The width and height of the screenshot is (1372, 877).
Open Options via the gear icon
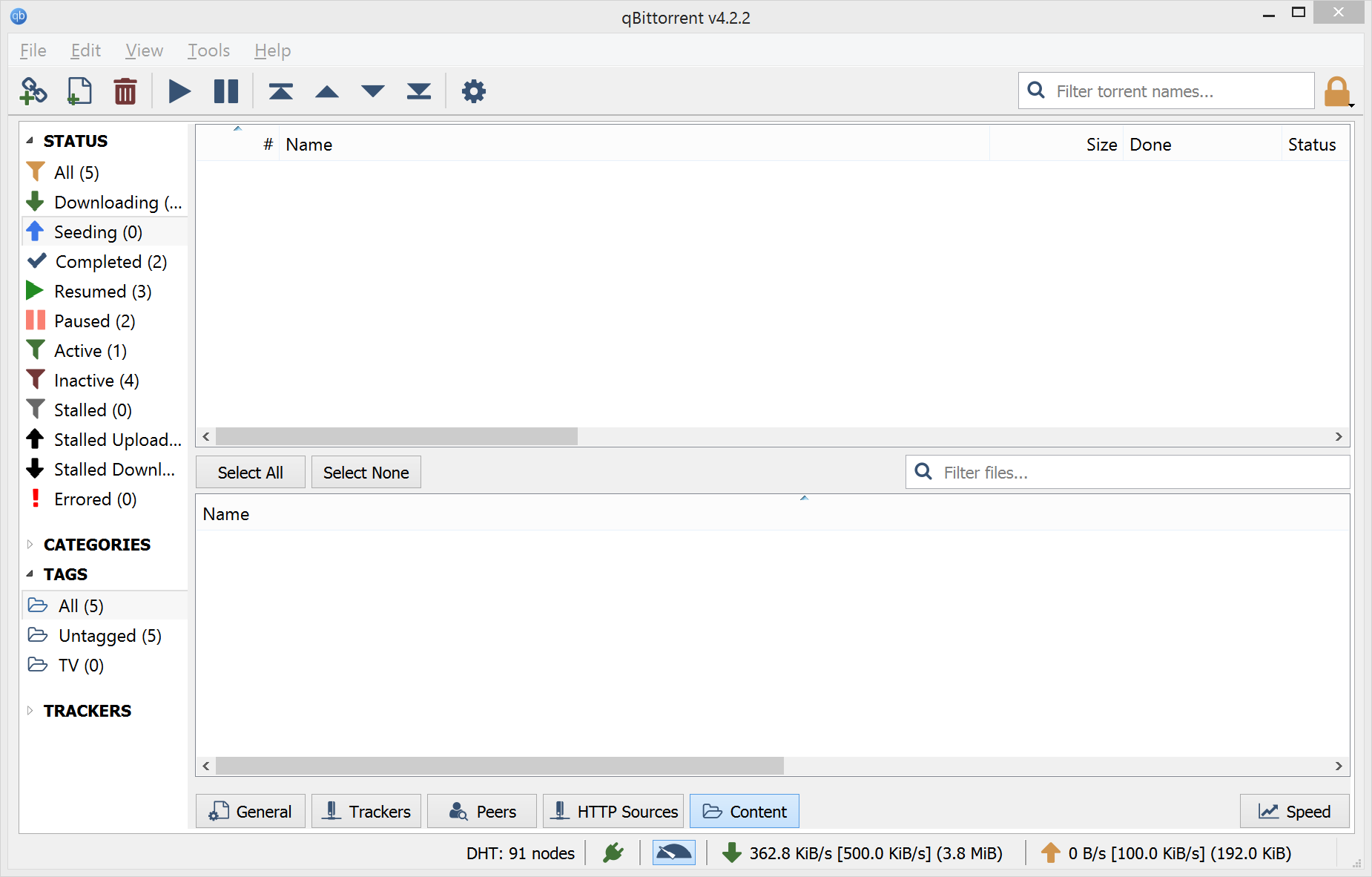tap(474, 91)
